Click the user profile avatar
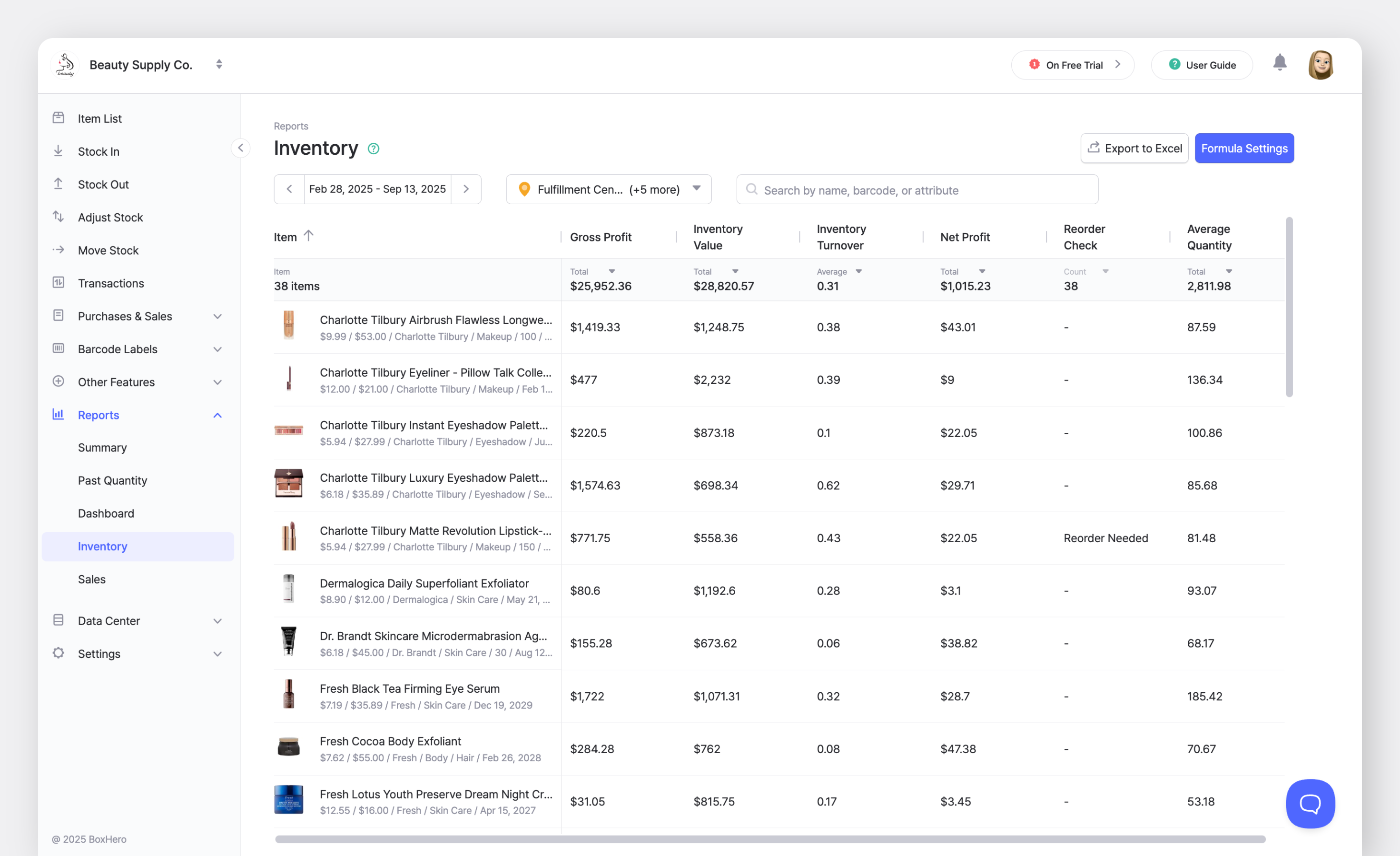Viewport: 1400px width, 856px height. click(1320, 65)
